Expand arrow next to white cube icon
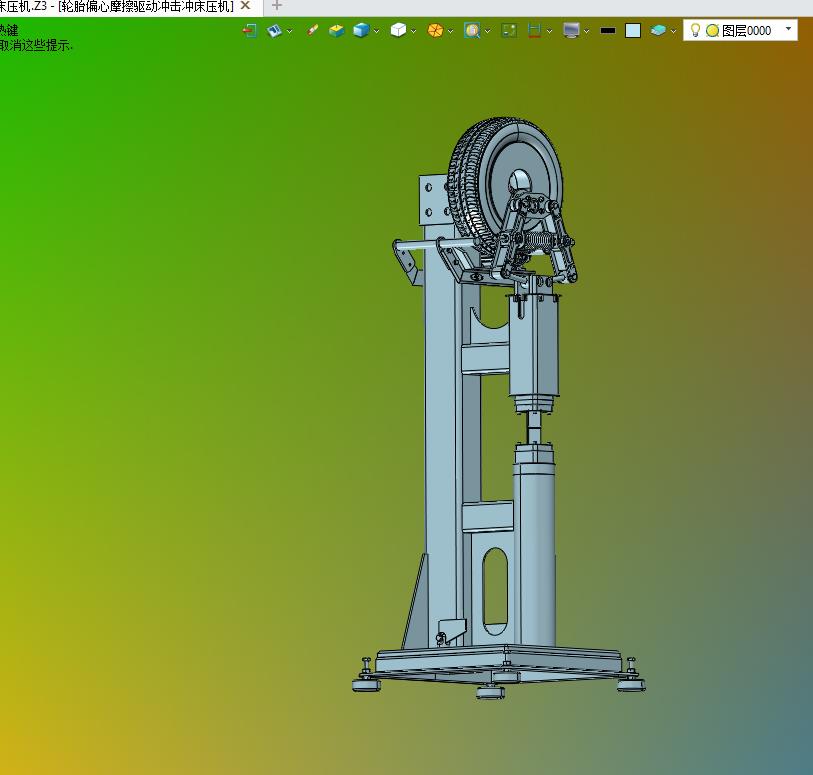Viewport: 813px width, 775px height. 413,32
